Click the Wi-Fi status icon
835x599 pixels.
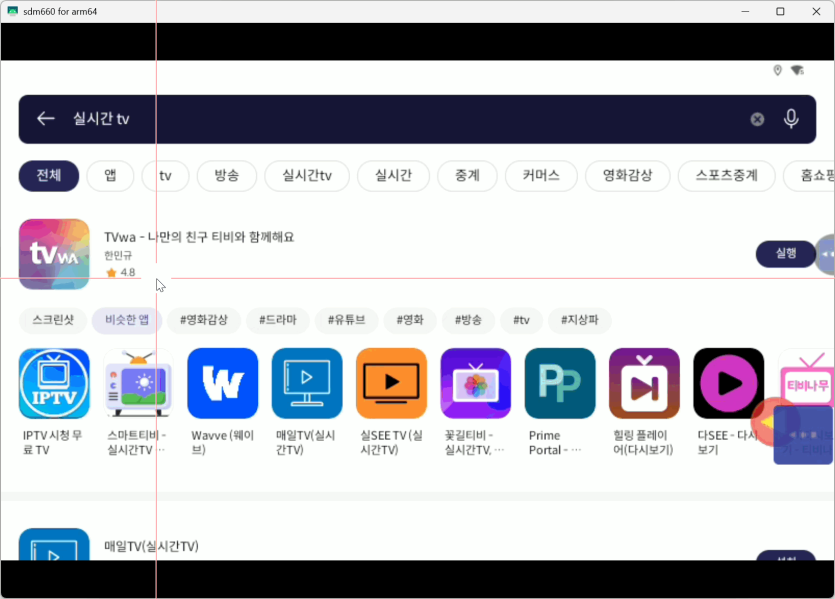(797, 70)
